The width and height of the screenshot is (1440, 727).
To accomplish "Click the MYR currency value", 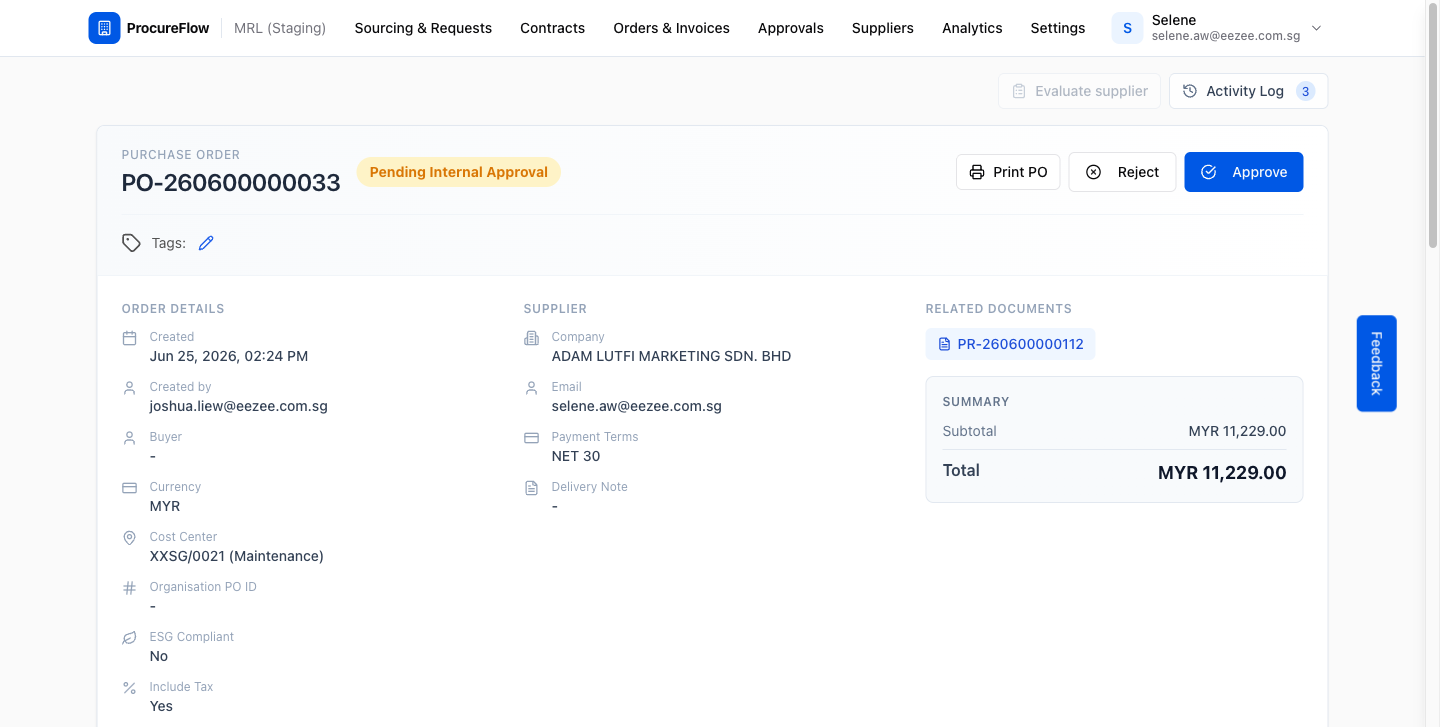I will pyautogui.click(x=165, y=506).
